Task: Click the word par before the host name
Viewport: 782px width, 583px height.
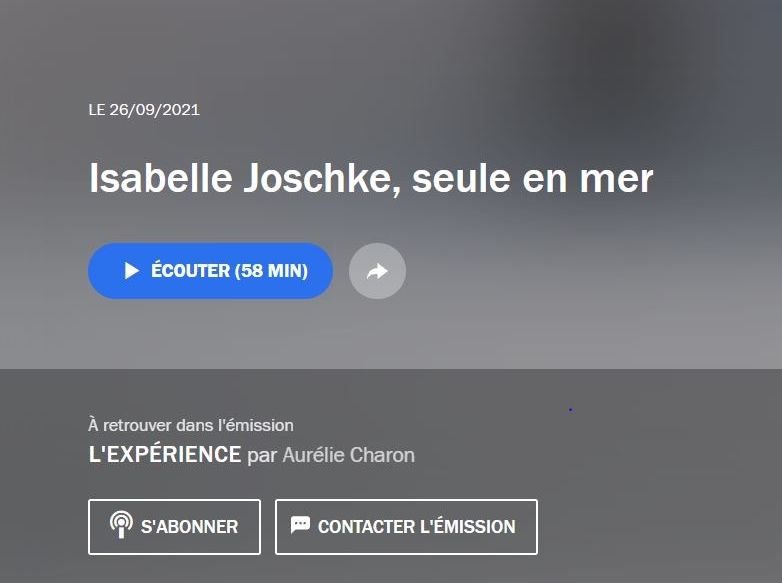Action: pos(262,456)
